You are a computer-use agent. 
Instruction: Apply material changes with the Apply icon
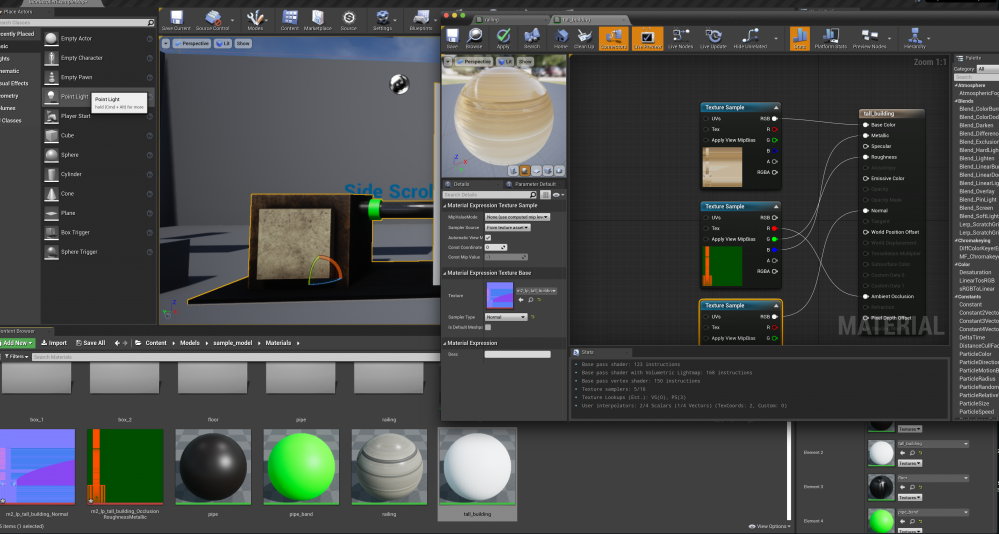[x=503, y=38]
